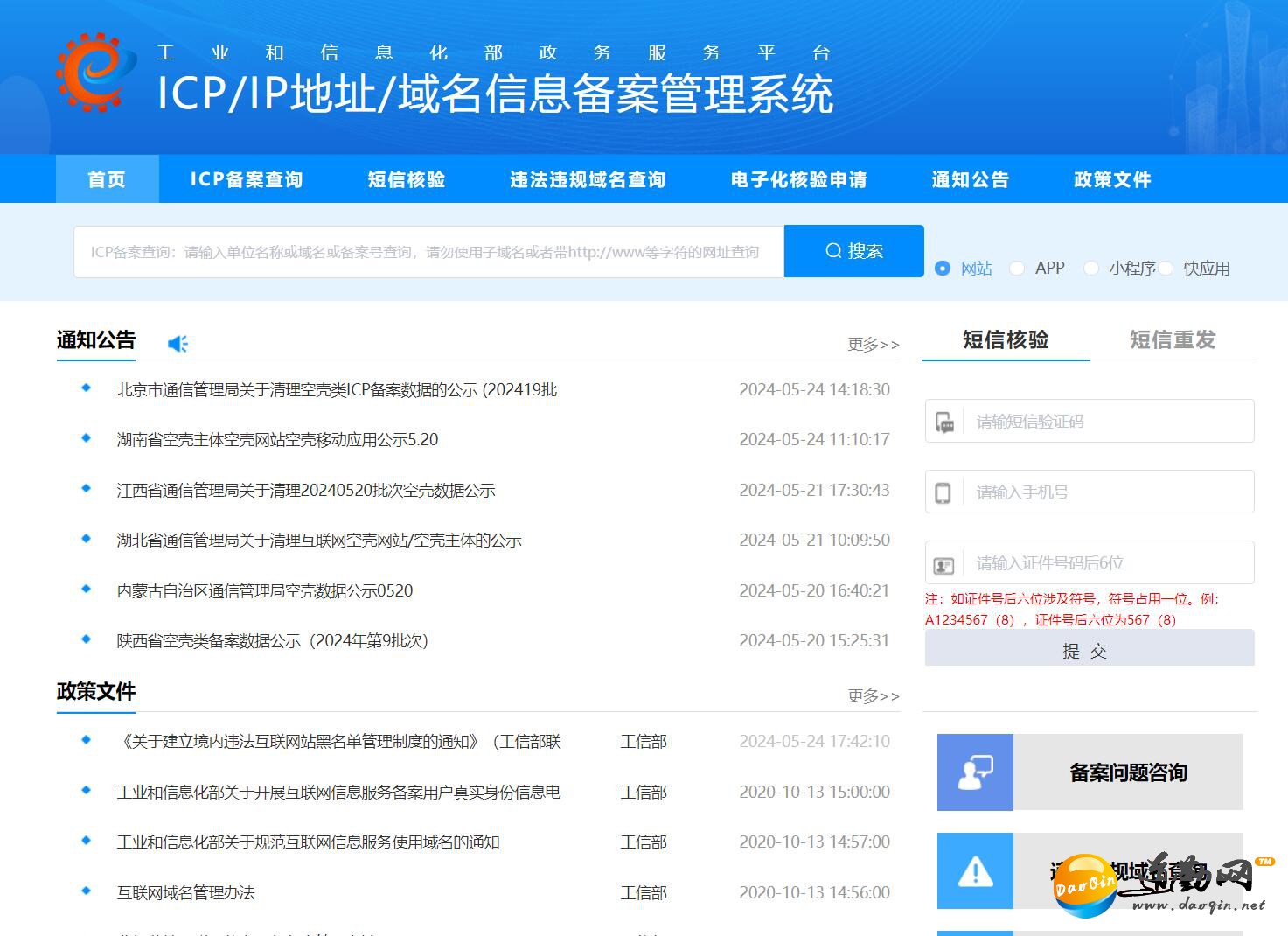1288x936 pixels.
Task: Select the 网站 radio option
Action: click(x=942, y=269)
